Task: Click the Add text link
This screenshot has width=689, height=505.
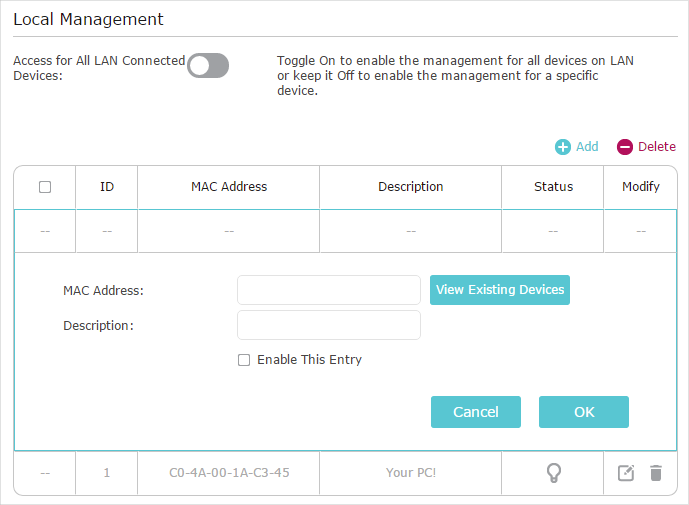Action: pyautogui.click(x=587, y=146)
